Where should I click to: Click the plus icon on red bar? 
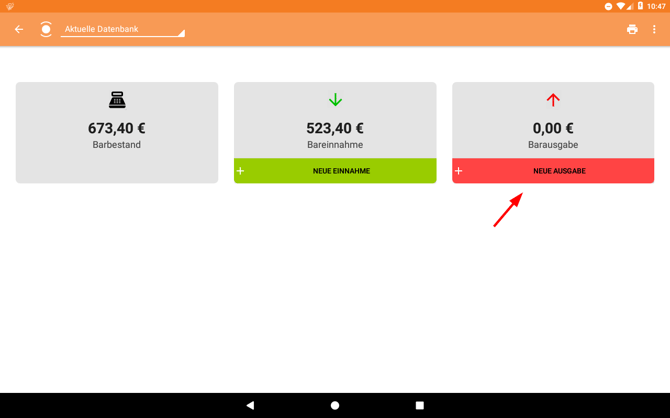[x=458, y=171]
